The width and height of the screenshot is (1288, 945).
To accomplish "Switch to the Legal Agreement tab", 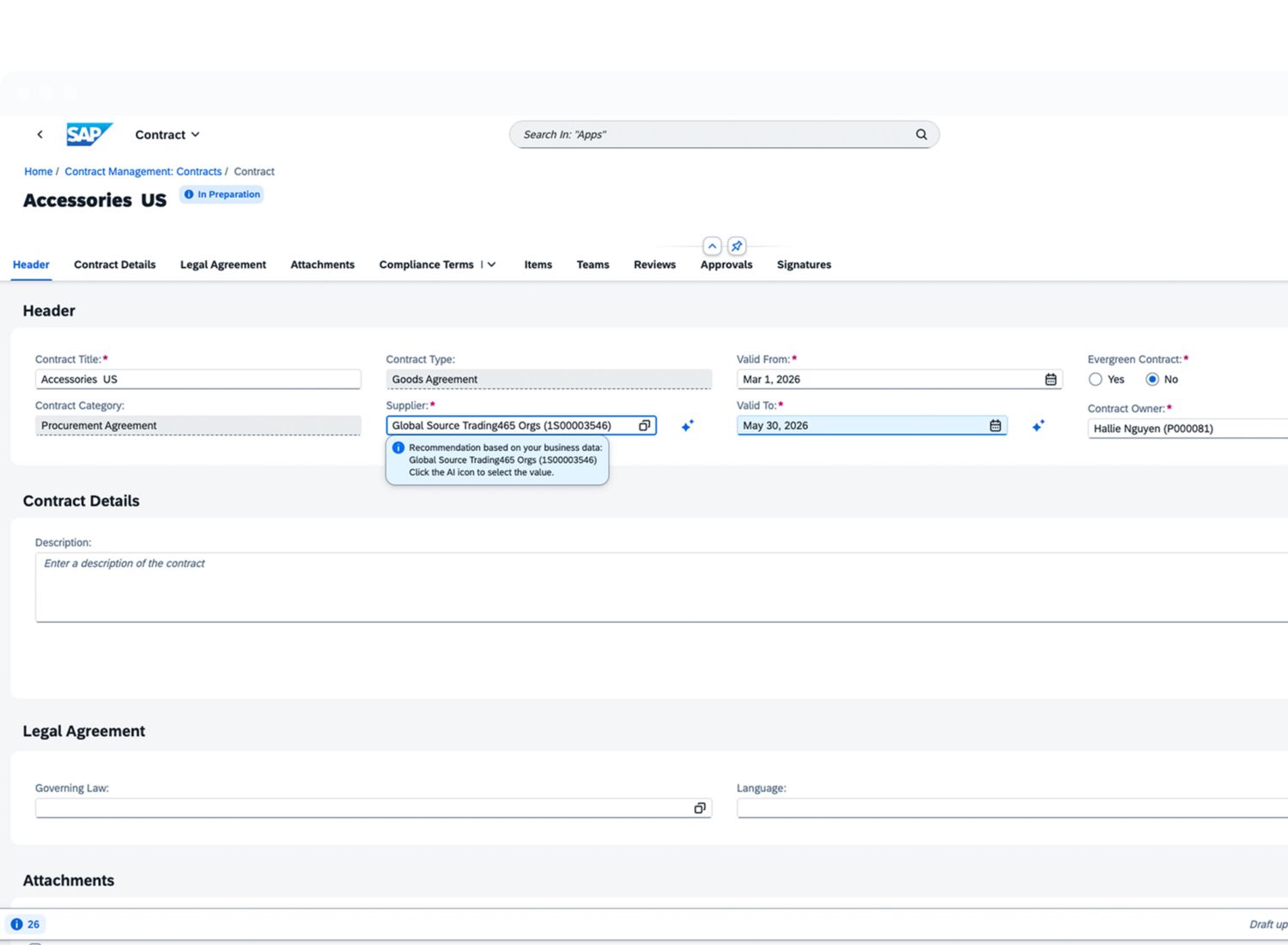I will (223, 265).
